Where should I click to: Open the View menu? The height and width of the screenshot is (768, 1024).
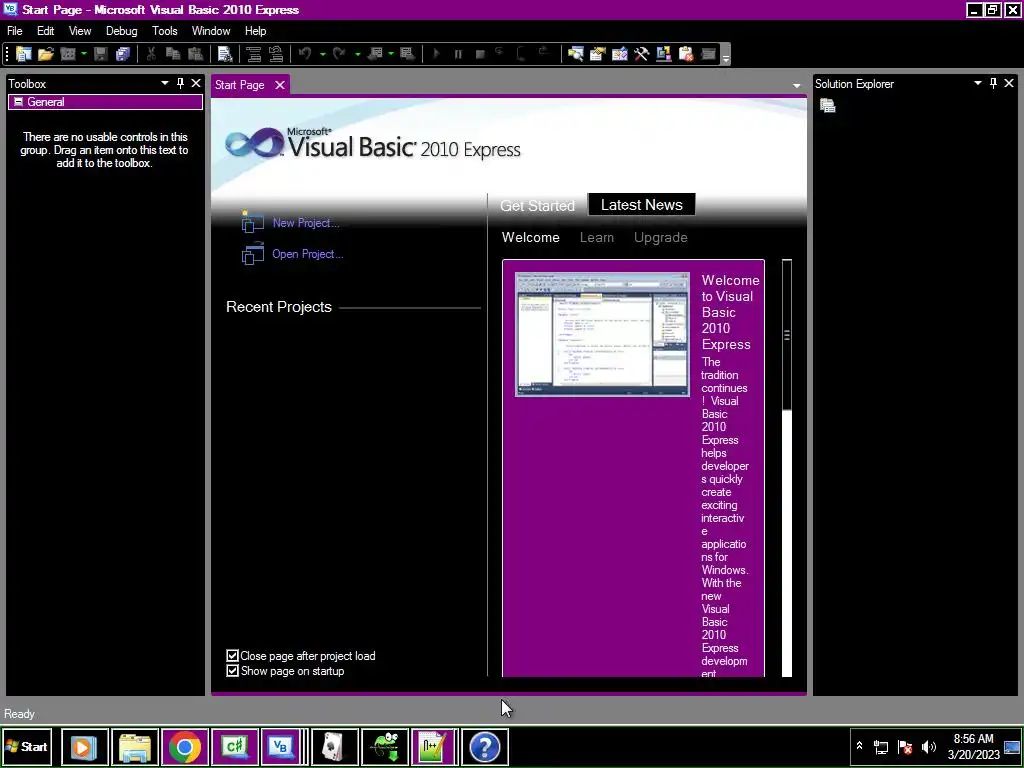point(80,31)
